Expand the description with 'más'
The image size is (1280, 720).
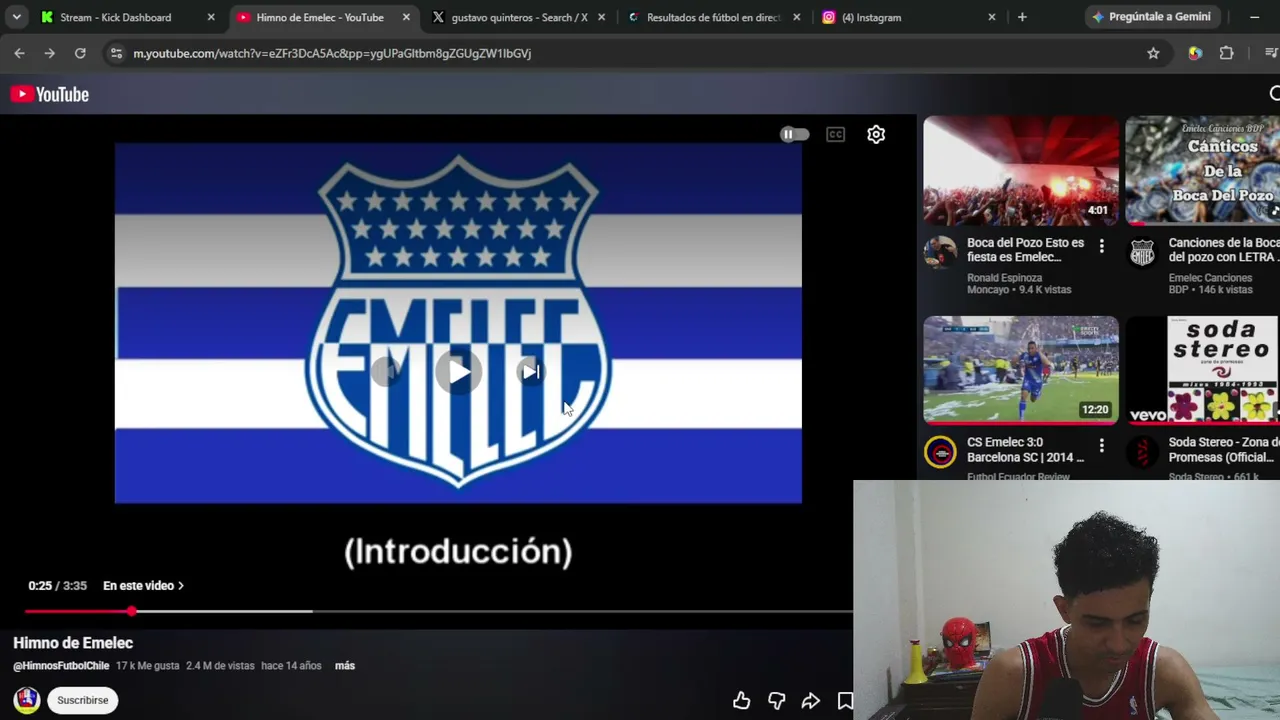pyautogui.click(x=345, y=666)
